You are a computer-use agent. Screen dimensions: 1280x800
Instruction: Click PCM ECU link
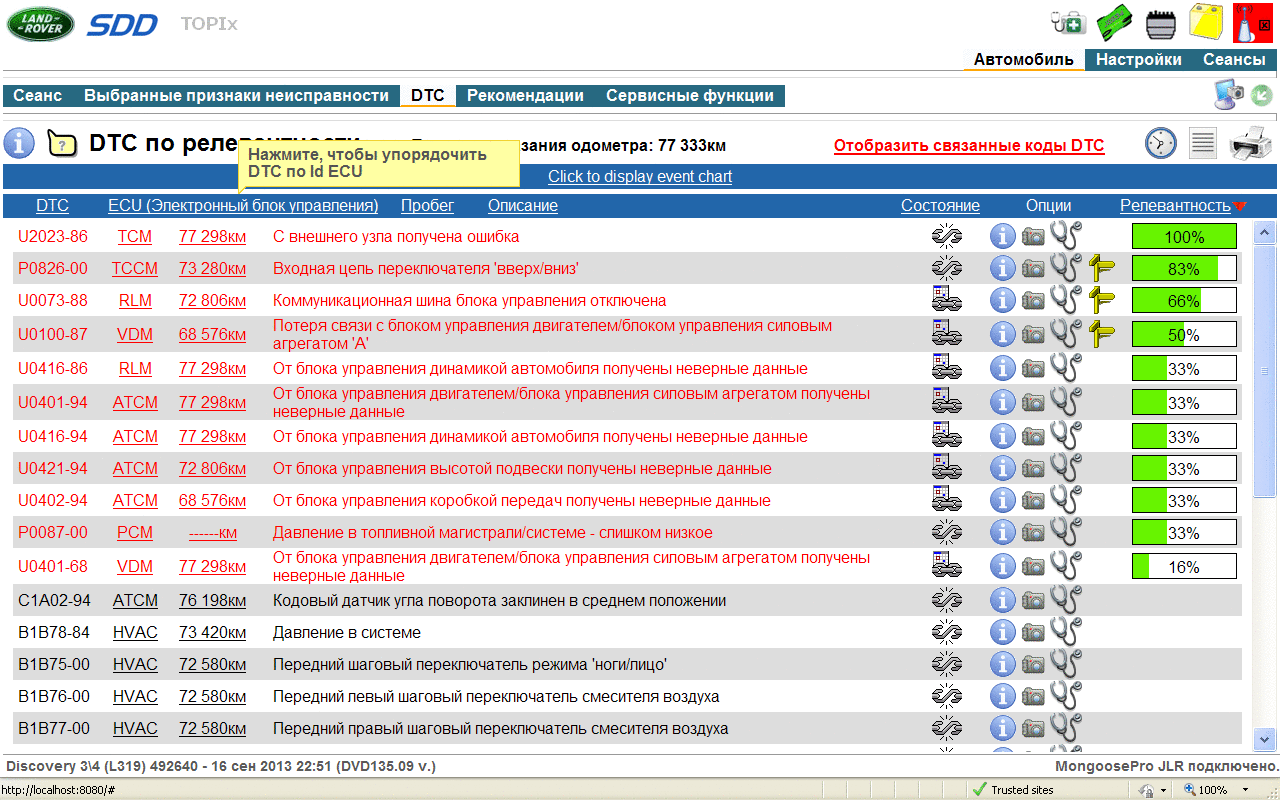pos(135,533)
